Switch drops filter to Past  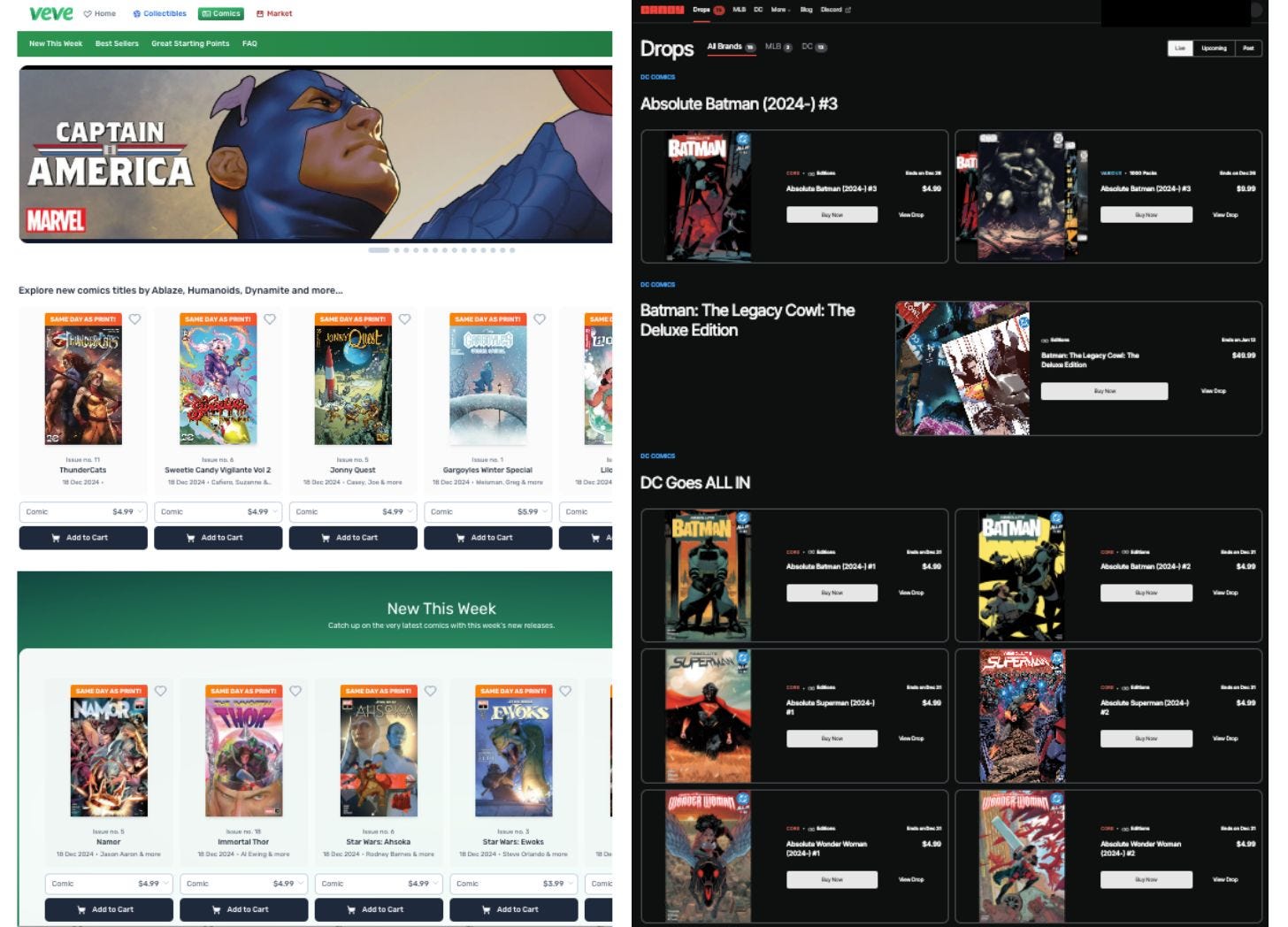[x=1248, y=48]
